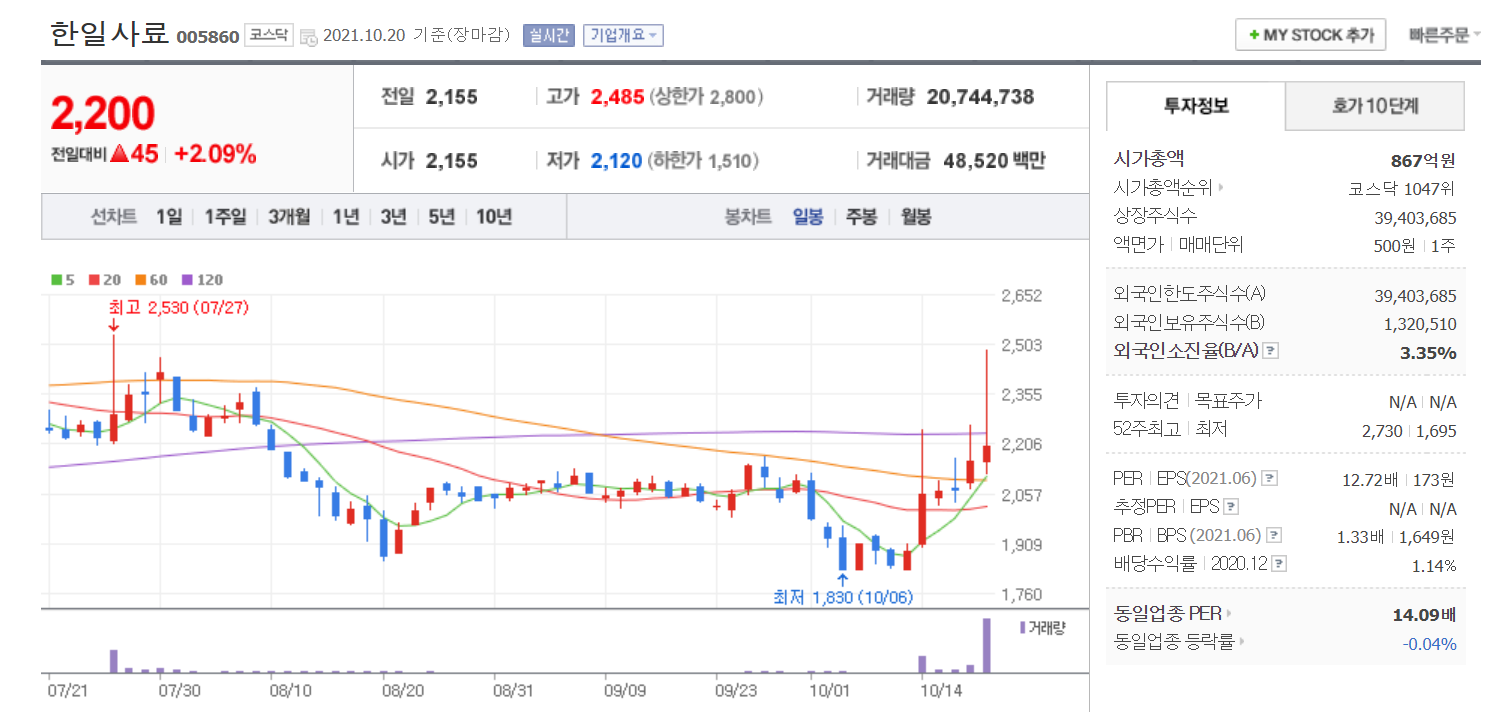
Task: Click the help icon beside PER EPS(2021.06)
Action: (x=1268, y=479)
